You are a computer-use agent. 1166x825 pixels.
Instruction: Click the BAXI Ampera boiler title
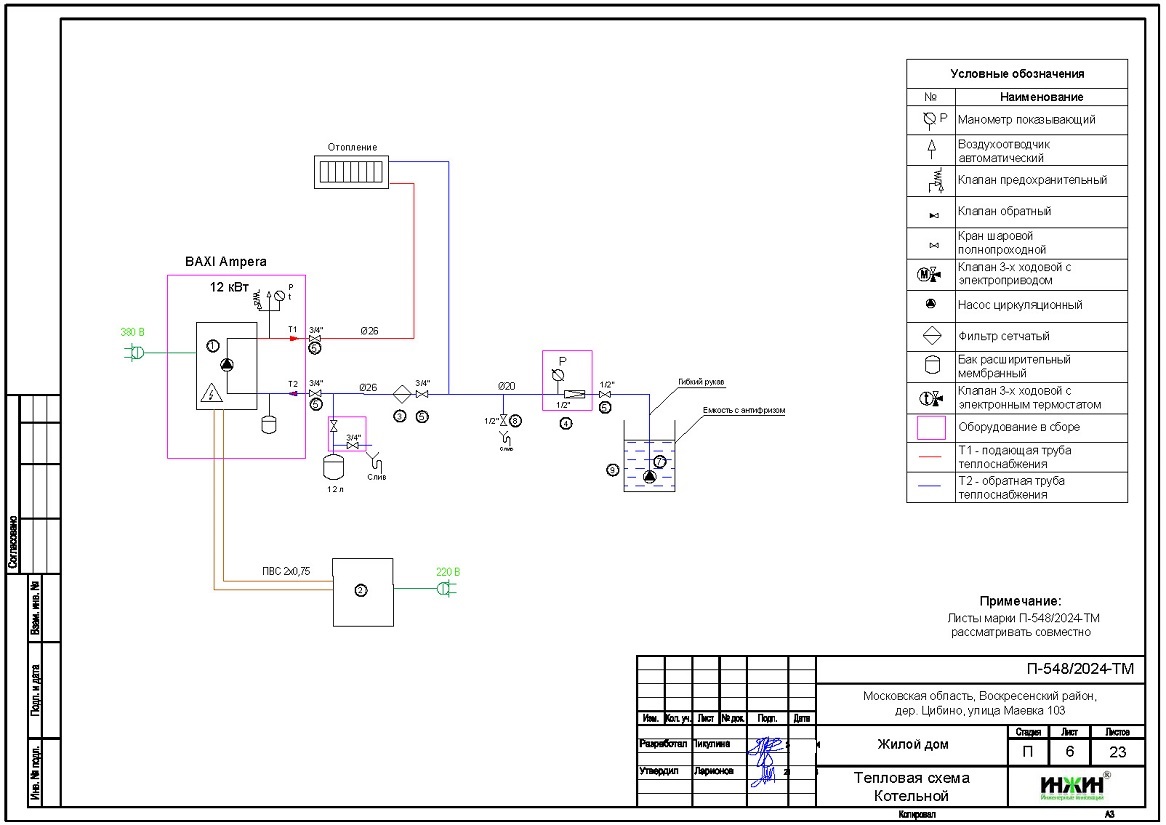[x=226, y=261]
